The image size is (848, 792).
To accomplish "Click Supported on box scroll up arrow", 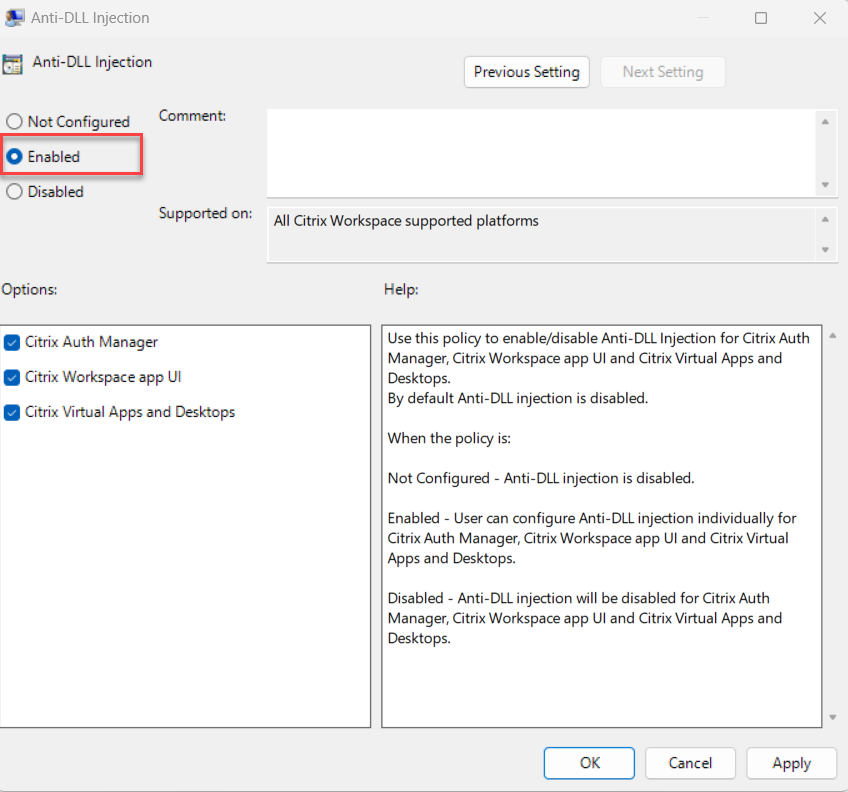I will (x=825, y=220).
